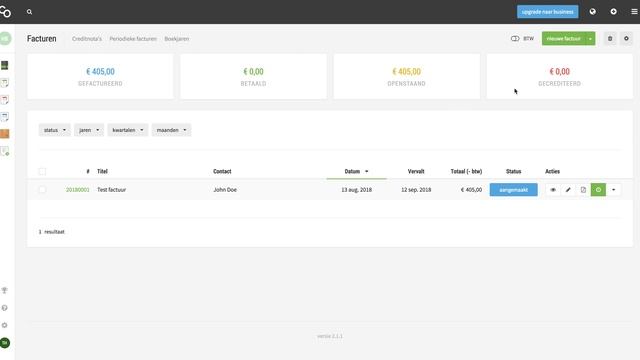Click the dark green round badge at sidebar bottom
Image resolution: width=640 pixels, height=360 pixels.
(5, 343)
